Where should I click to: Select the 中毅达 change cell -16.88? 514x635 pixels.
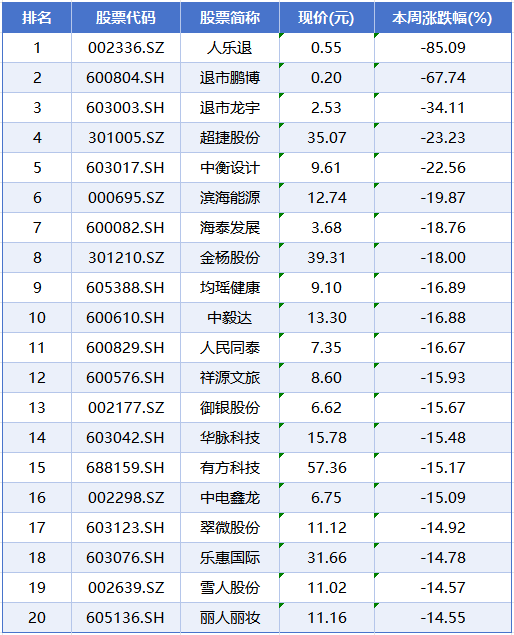[x=443, y=318]
